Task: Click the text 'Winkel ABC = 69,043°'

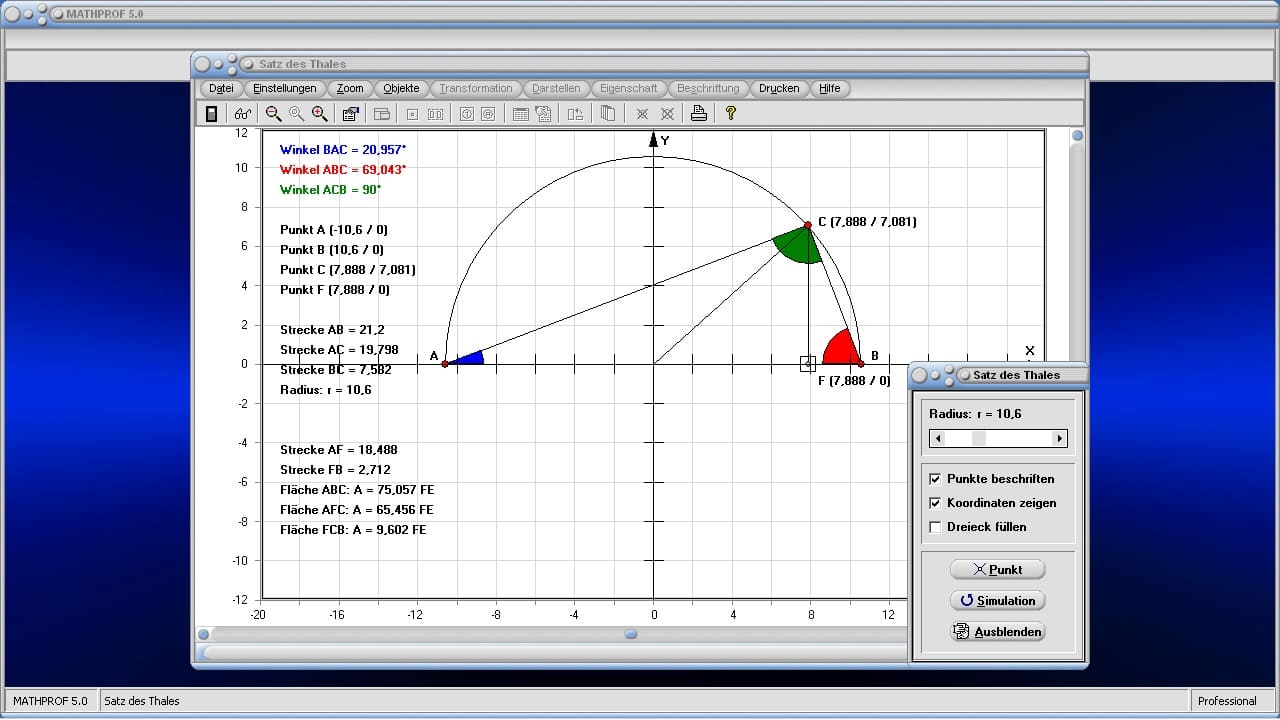Action: [x=343, y=170]
